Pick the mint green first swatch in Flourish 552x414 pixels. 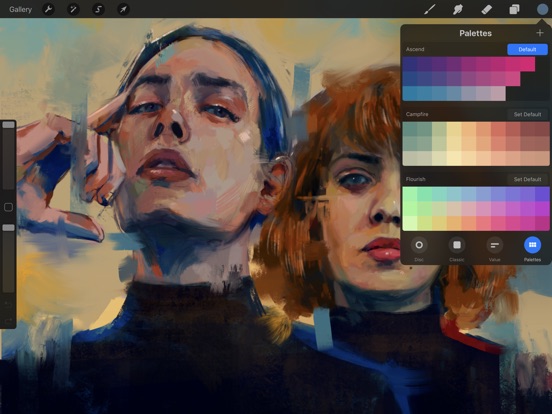(410, 194)
